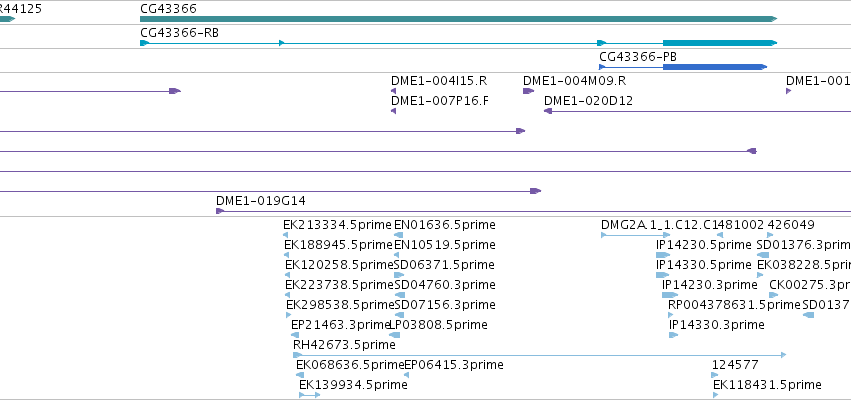Click the CG43366-RB transcript label
Viewport: 851px width, 400px height.
click(x=179, y=33)
